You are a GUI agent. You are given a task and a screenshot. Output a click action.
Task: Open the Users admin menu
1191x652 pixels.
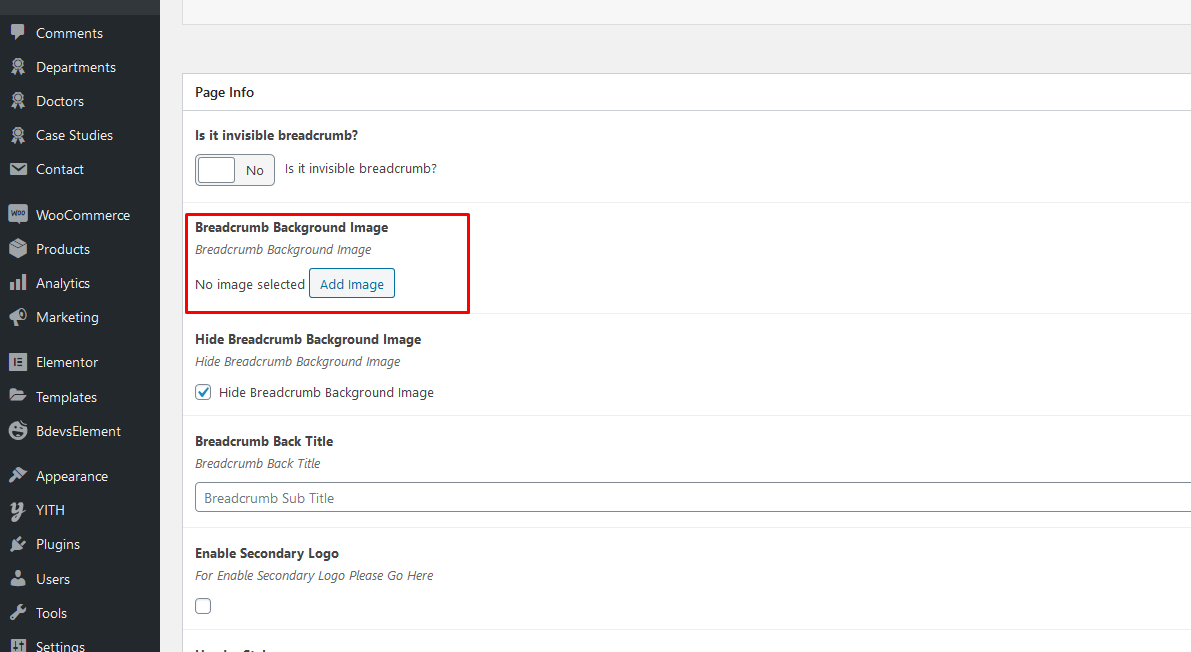click(x=53, y=579)
